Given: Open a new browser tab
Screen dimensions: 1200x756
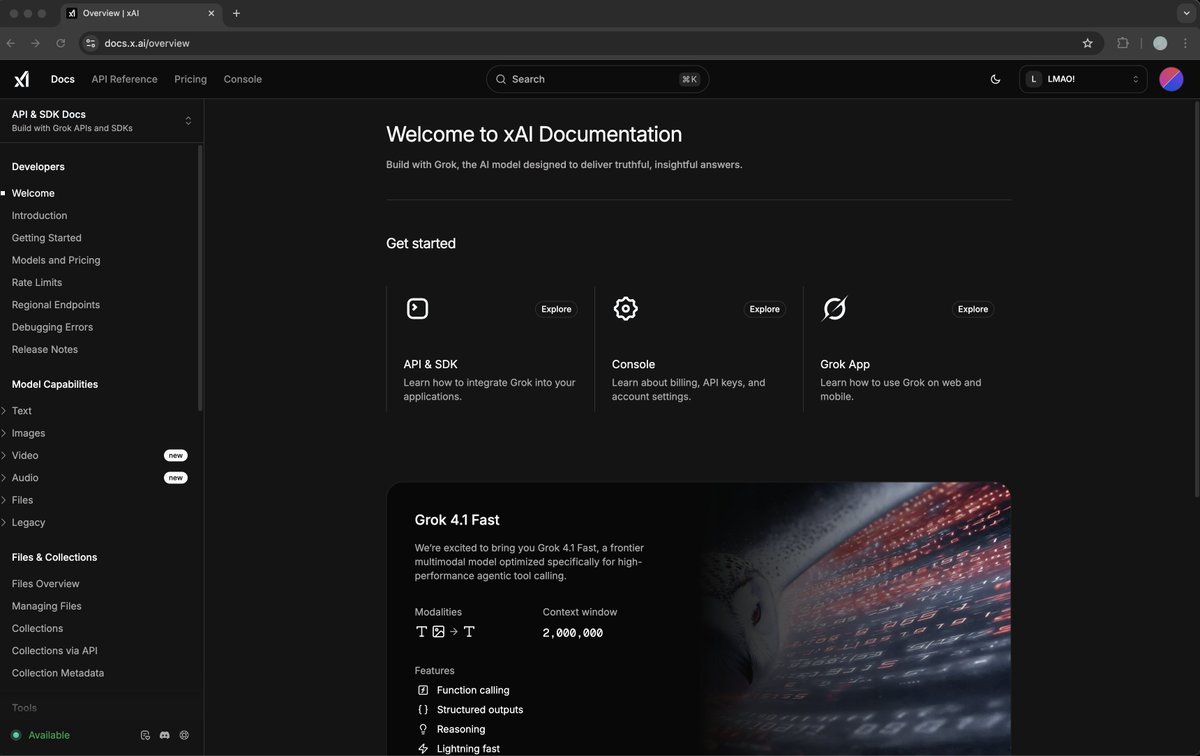Looking at the screenshot, I should [x=236, y=13].
